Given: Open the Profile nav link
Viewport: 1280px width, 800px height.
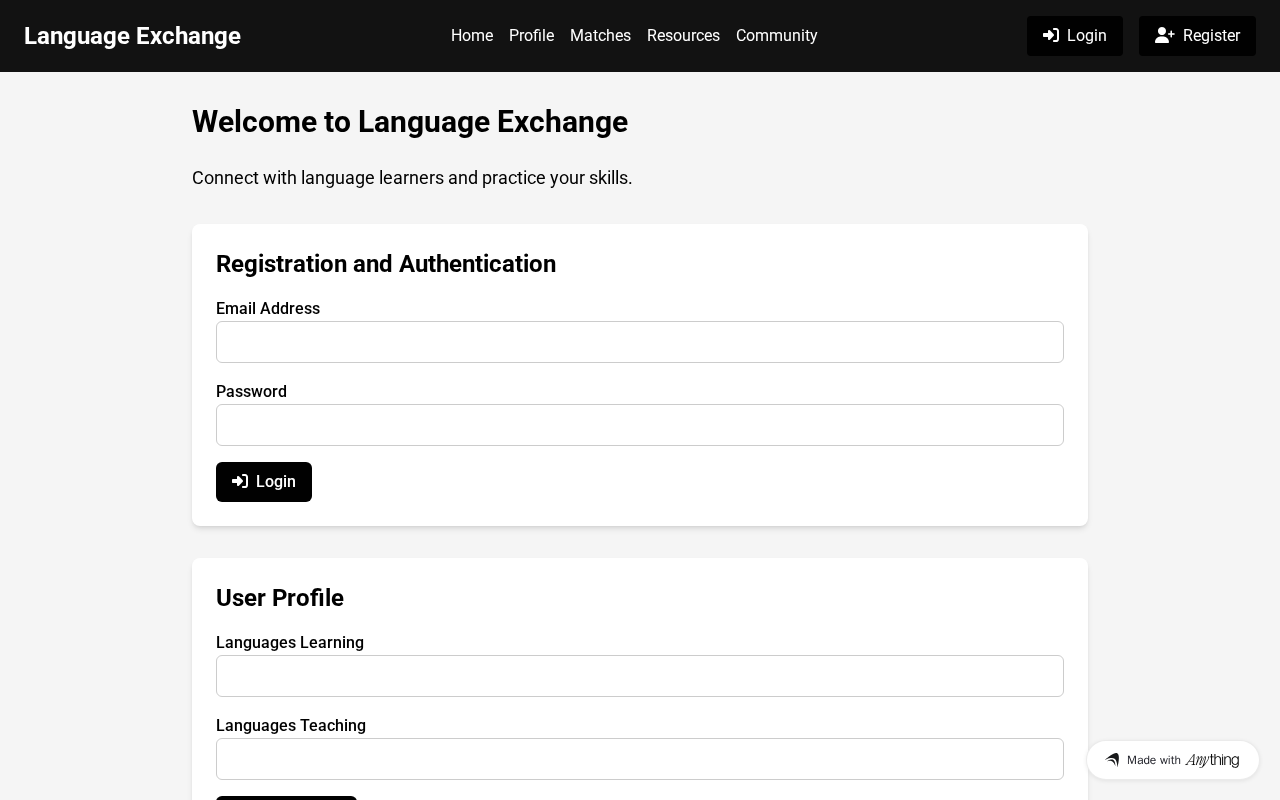Looking at the screenshot, I should pyautogui.click(x=531, y=36).
